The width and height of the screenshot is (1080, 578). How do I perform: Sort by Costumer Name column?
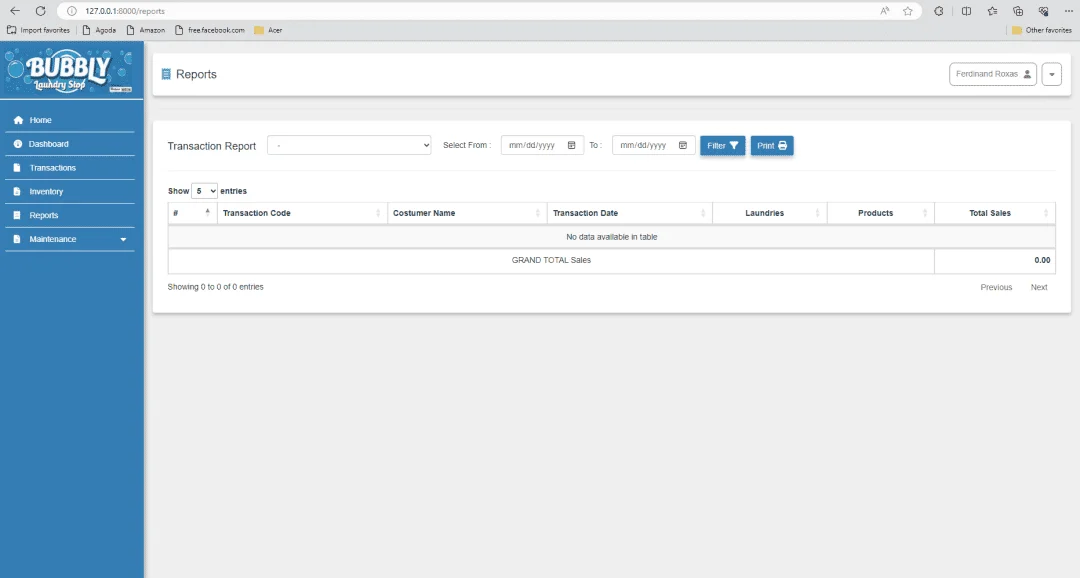pos(468,213)
